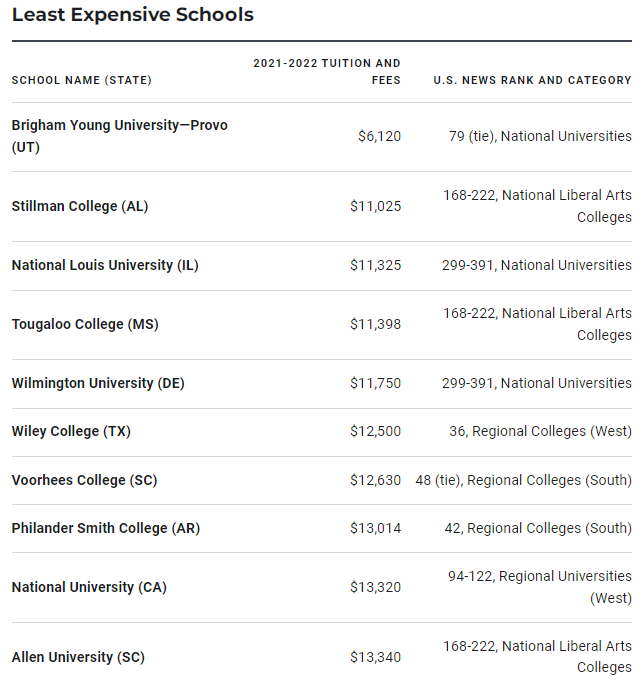
Task: Open National University (CA) entry
Action: (x=89, y=587)
